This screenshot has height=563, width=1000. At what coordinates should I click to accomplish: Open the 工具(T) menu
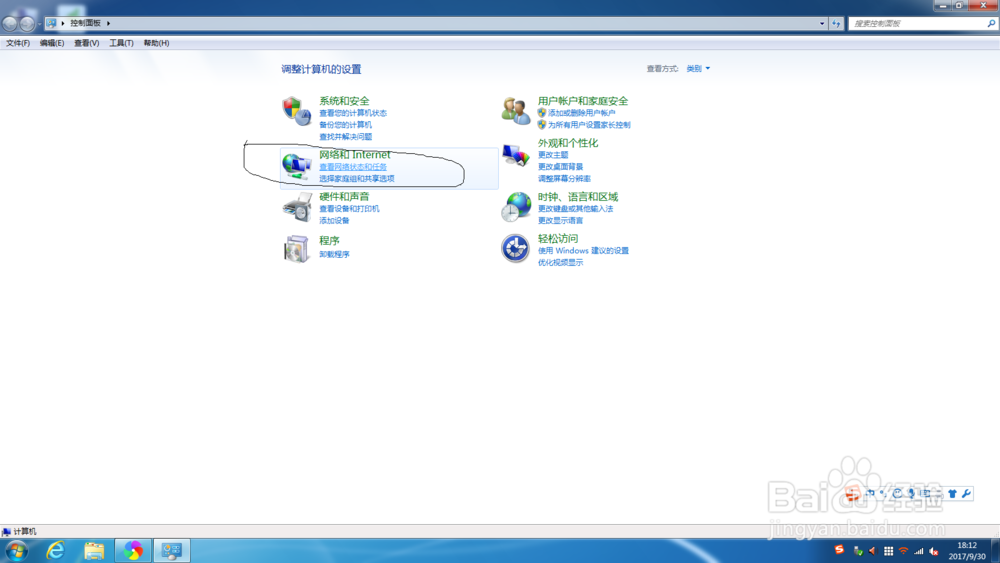(x=121, y=43)
